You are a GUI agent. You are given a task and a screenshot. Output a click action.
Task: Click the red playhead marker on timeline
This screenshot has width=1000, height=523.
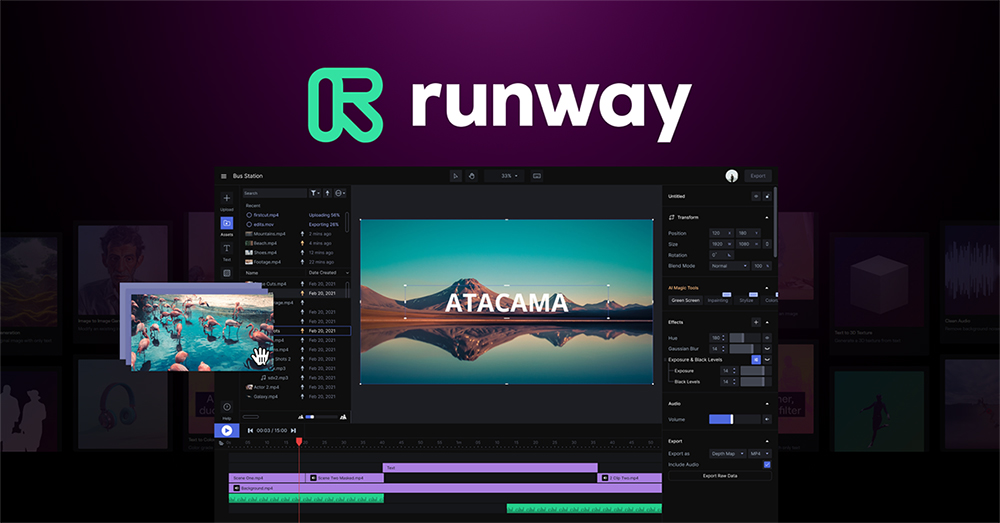(x=298, y=441)
